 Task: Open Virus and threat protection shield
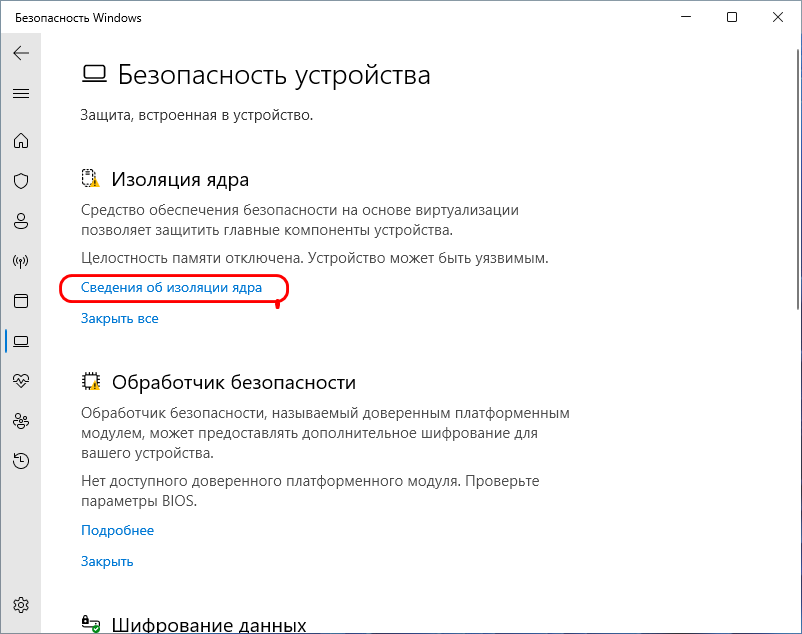(21, 181)
